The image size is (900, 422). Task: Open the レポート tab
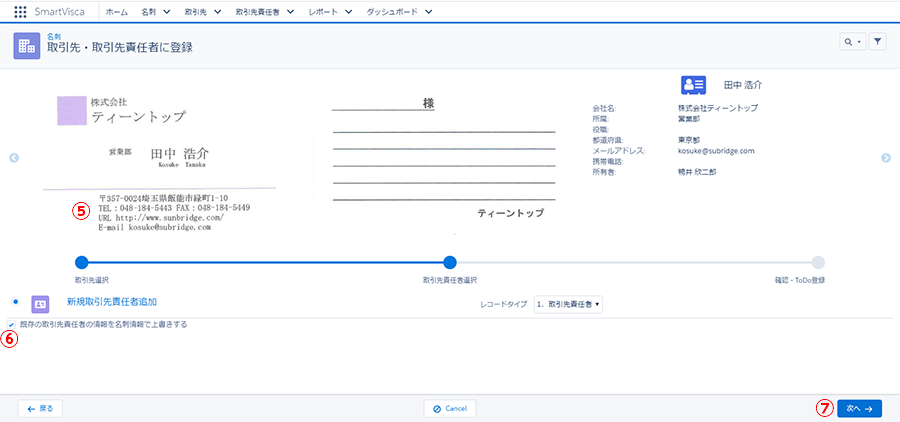point(323,12)
